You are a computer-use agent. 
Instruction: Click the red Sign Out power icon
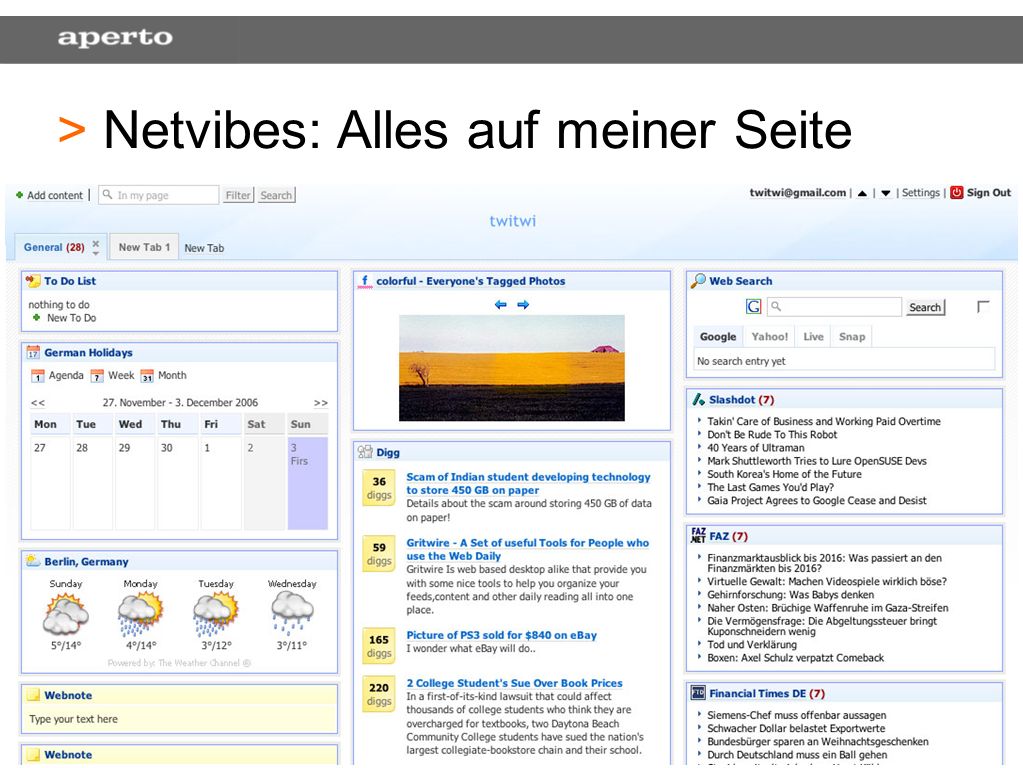[x=956, y=192]
